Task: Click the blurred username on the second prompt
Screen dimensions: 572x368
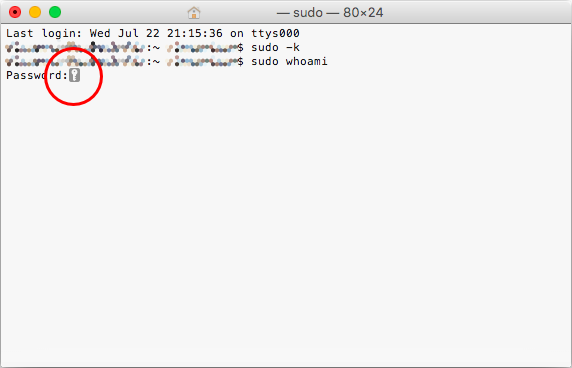Action: click(202, 62)
